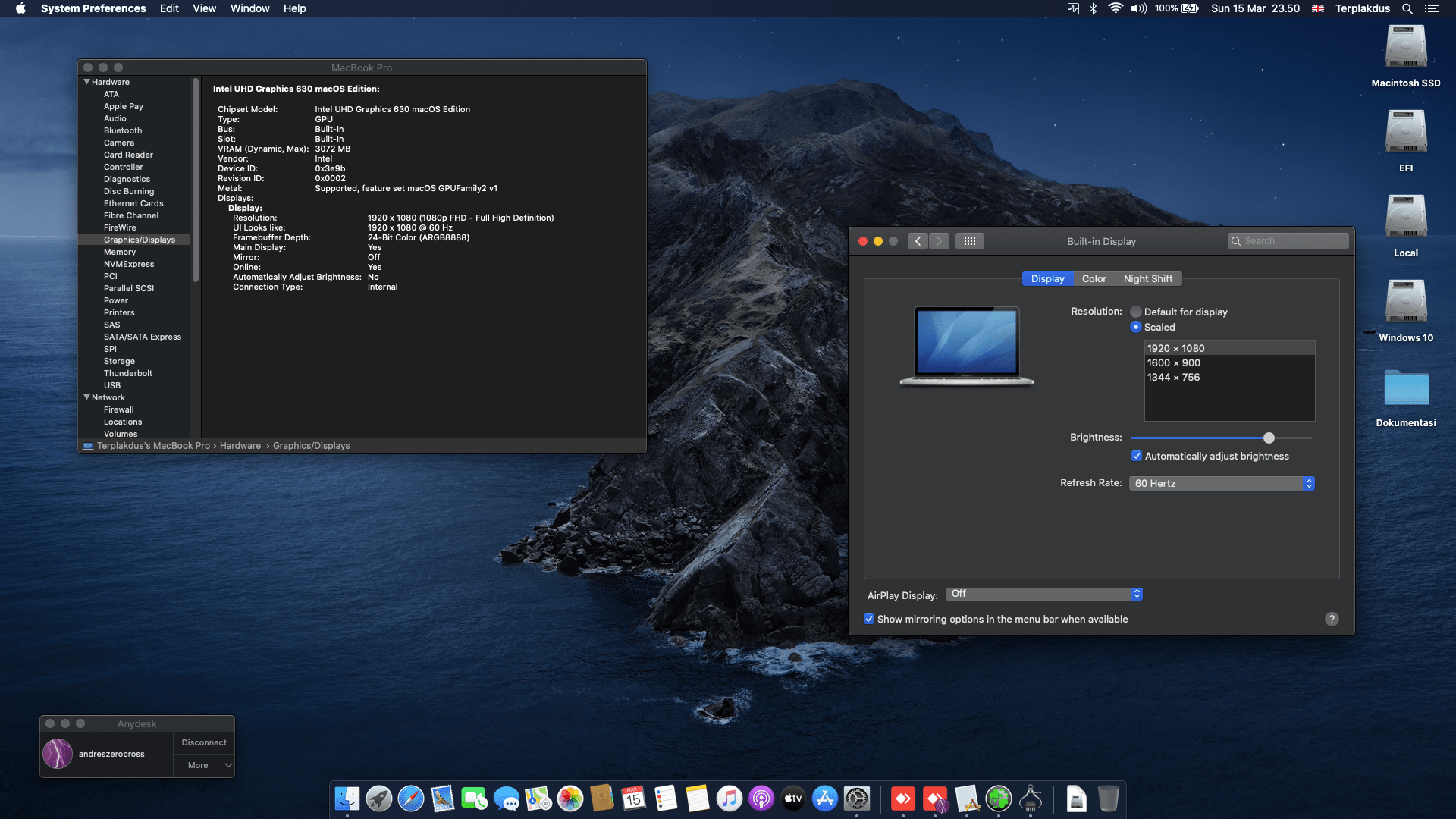Open the Help menu
The width and height of the screenshot is (1456, 819).
[x=294, y=8]
